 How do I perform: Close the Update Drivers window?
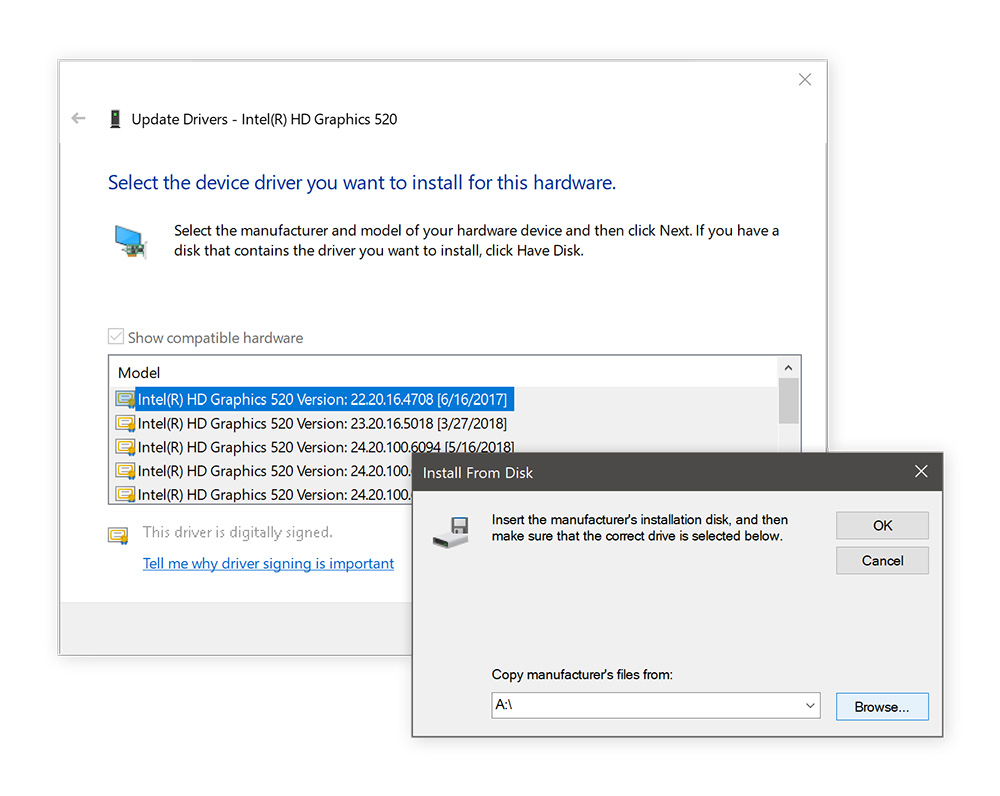coord(805,79)
